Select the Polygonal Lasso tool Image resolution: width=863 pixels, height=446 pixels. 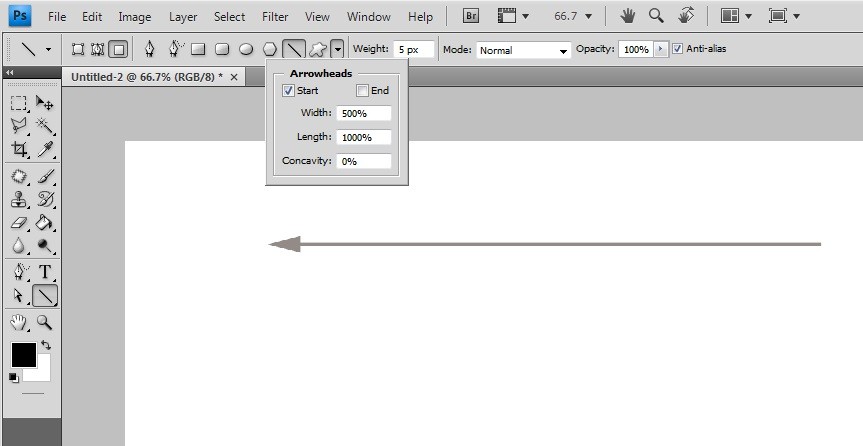pyautogui.click(x=18, y=126)
